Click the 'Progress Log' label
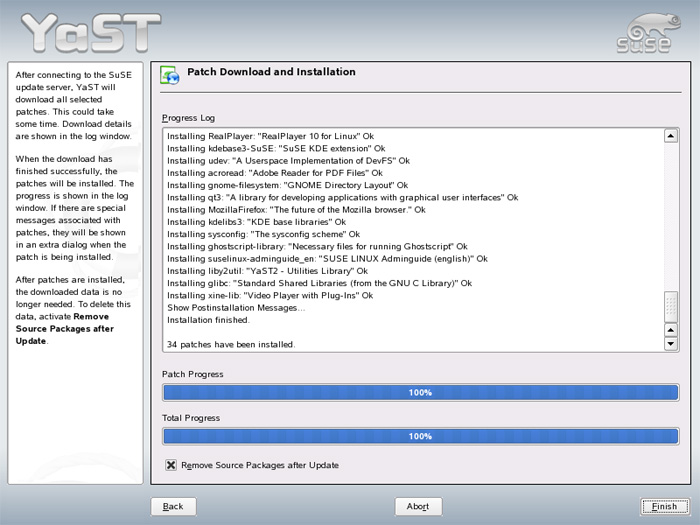Image resolution: width=700 pixels, height=525 pixels. (x=188, y=118)
